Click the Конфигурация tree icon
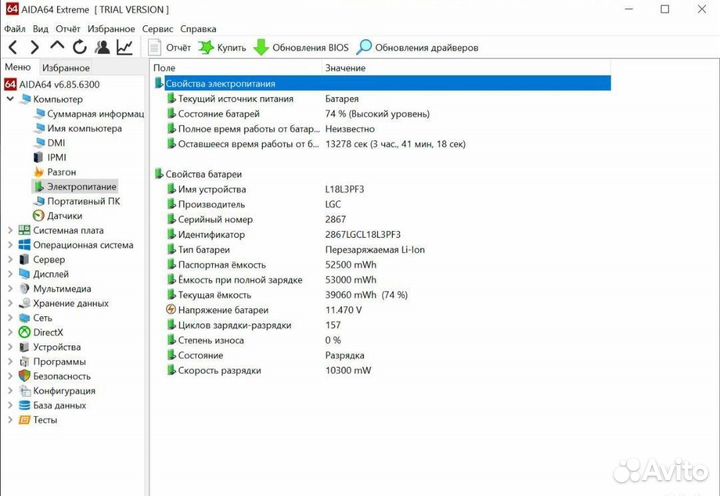Screen dimensions: 720x496 (x=24, y=391)
